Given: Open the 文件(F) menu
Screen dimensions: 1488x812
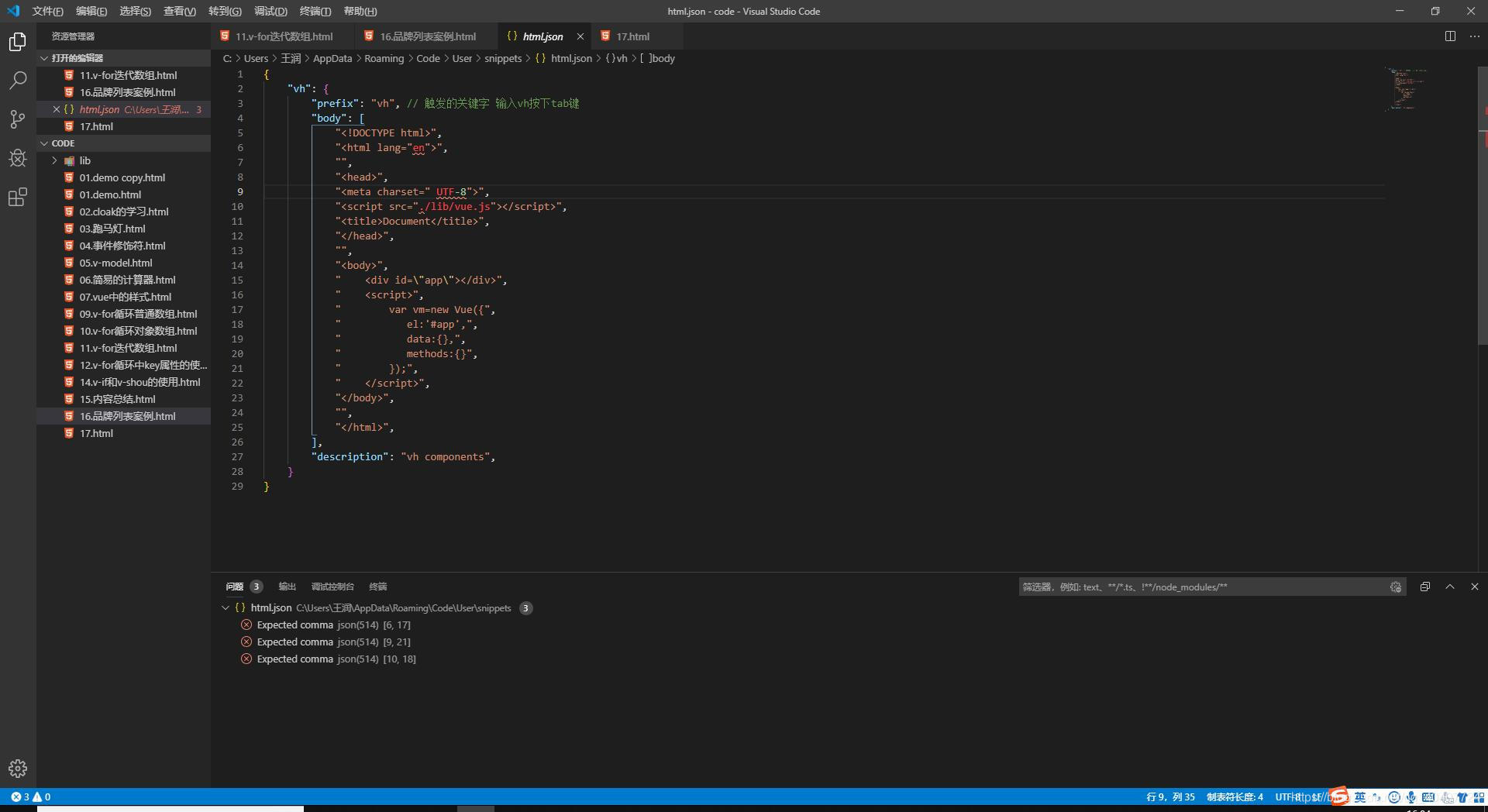Looking at the screenshot, I should [x=48, y=11].
